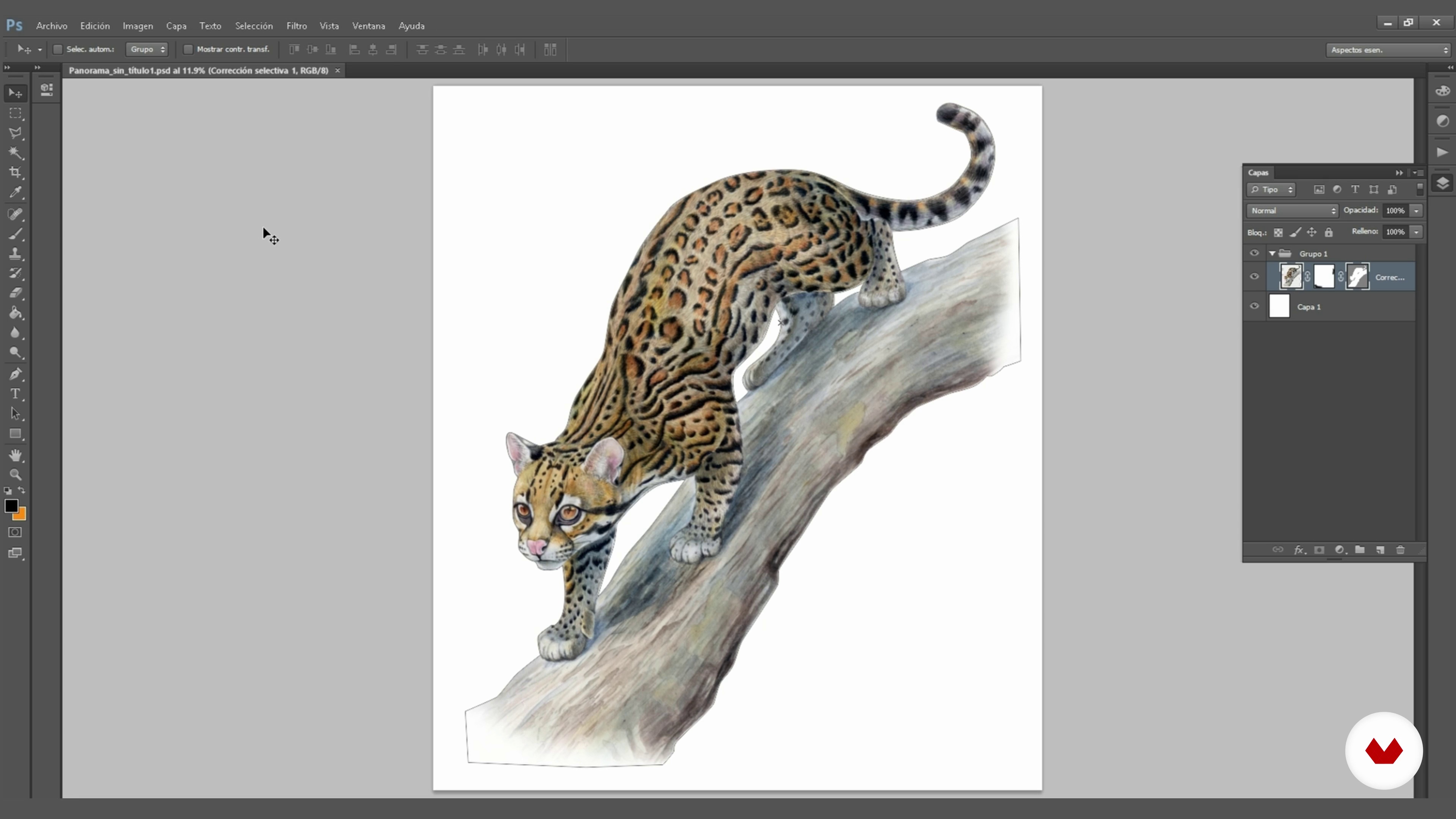The height and width of the screenshot is (819, 1456).
Task: Close the Panorama_sin_título1.psd document tab
Action: [x=337, y=71]
